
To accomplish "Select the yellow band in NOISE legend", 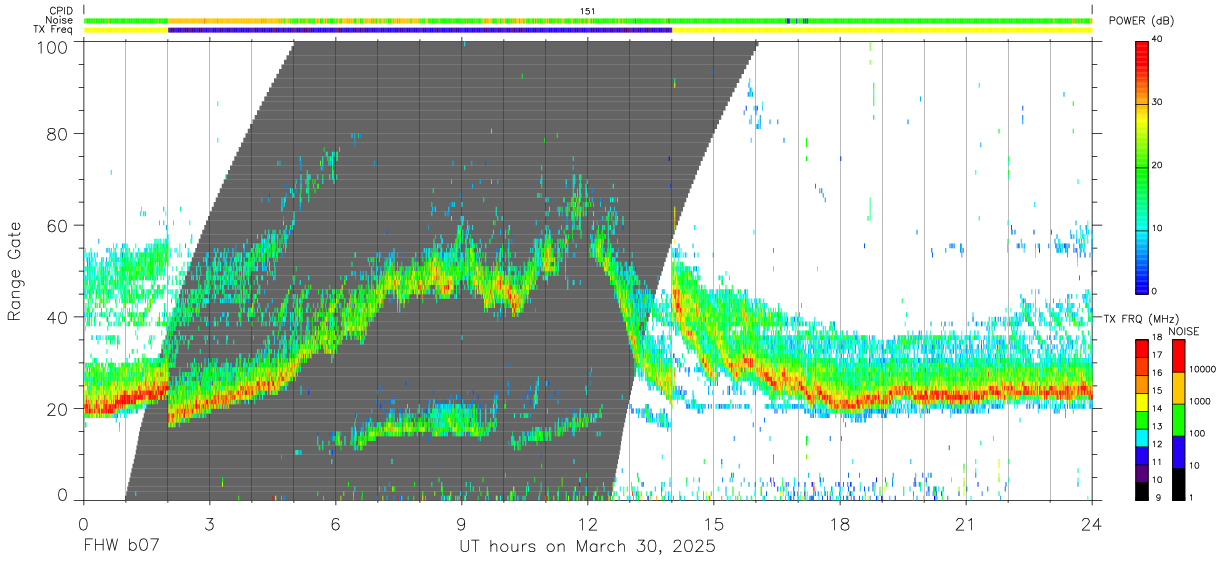I will tap(1179, 387).
